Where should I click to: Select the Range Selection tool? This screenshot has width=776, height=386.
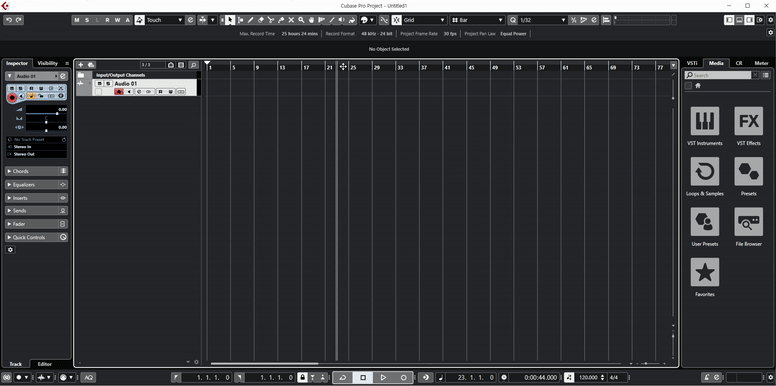point(240,20)
